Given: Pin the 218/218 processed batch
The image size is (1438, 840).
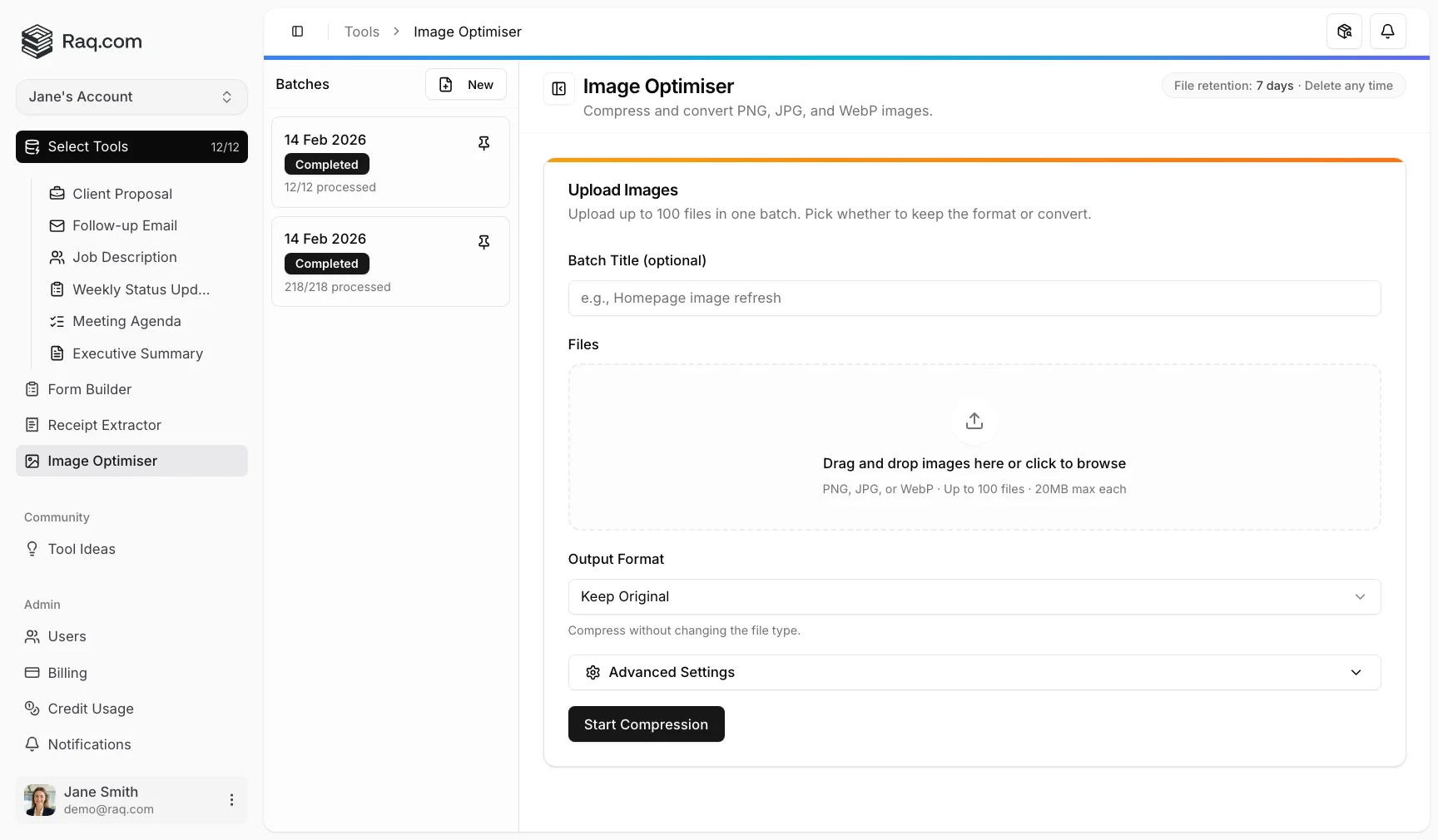Looking at the screenshot, I should click(483, 242).
